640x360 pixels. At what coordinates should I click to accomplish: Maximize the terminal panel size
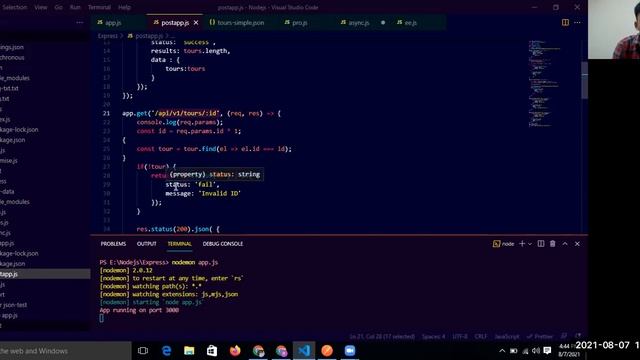[565, 244]
